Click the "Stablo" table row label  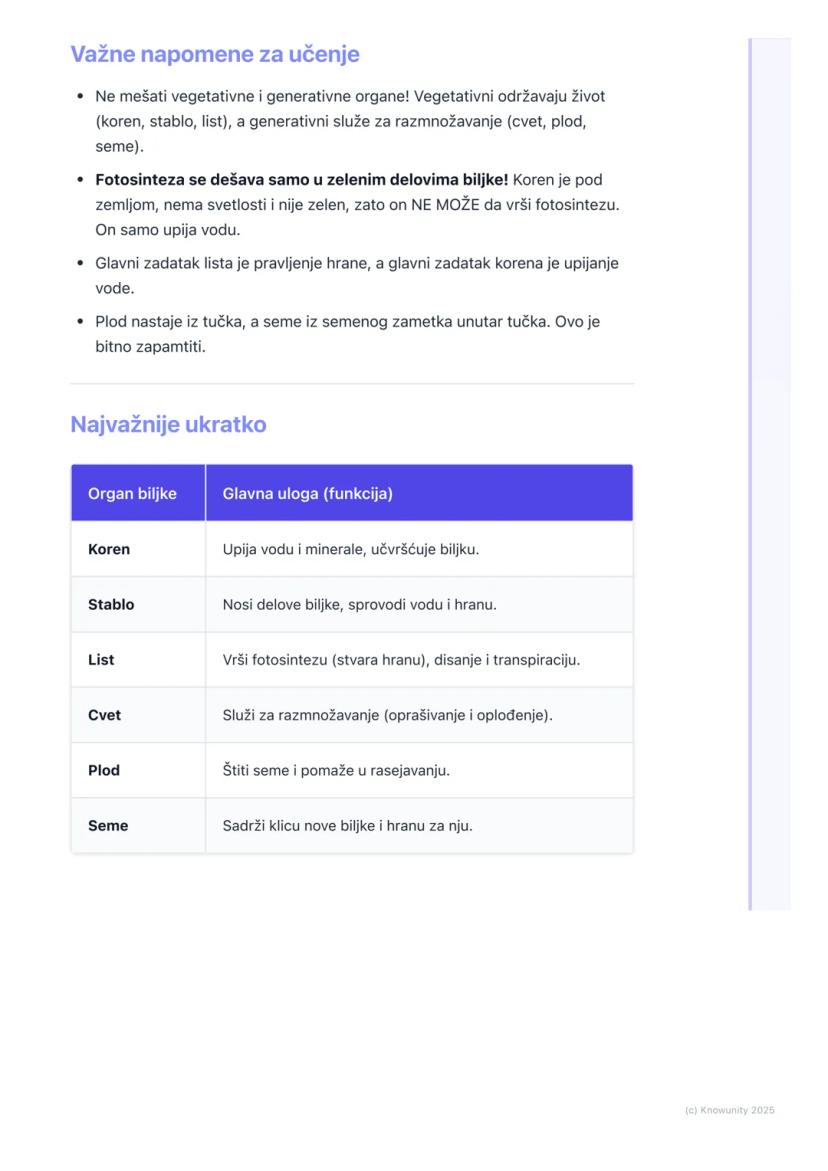(x=111, y=604)
